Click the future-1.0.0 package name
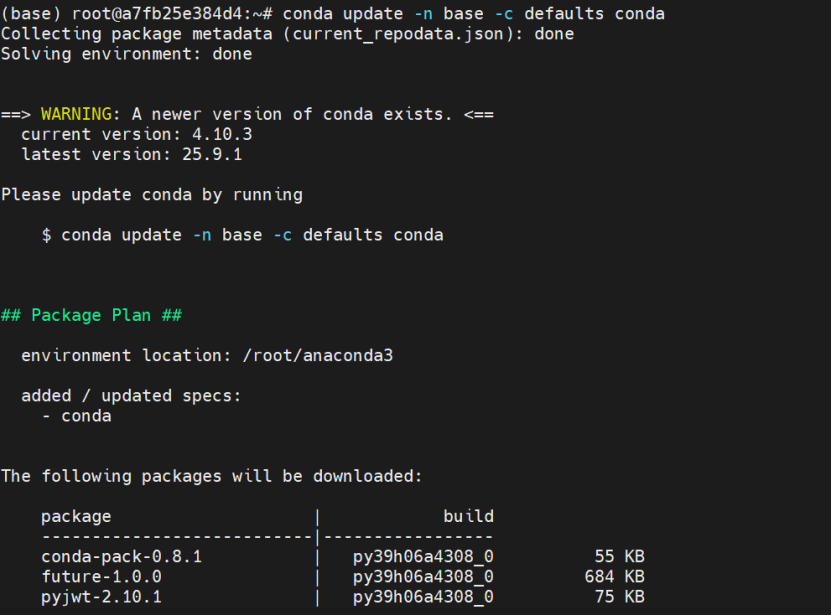The image size is (831, 616). pyautogui.click(x=101, y=576)
